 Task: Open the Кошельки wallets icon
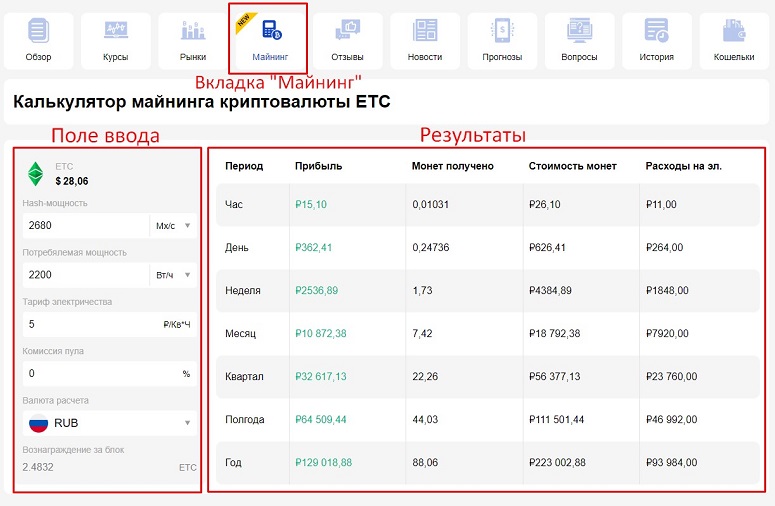click(734, 31)
